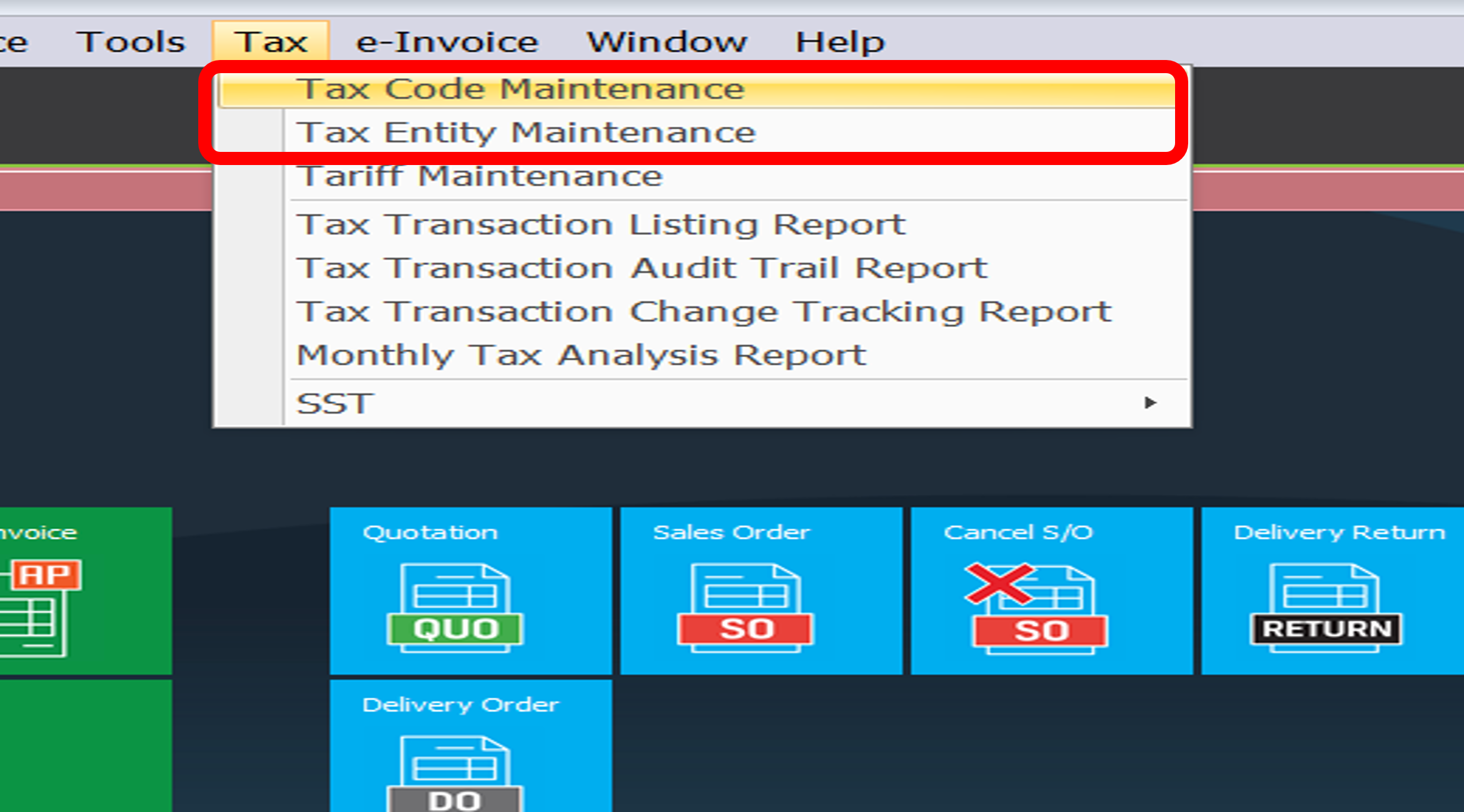Click the Delivery Order DO icon
This screenshot has width=1464, height=812.
[455, 775]
